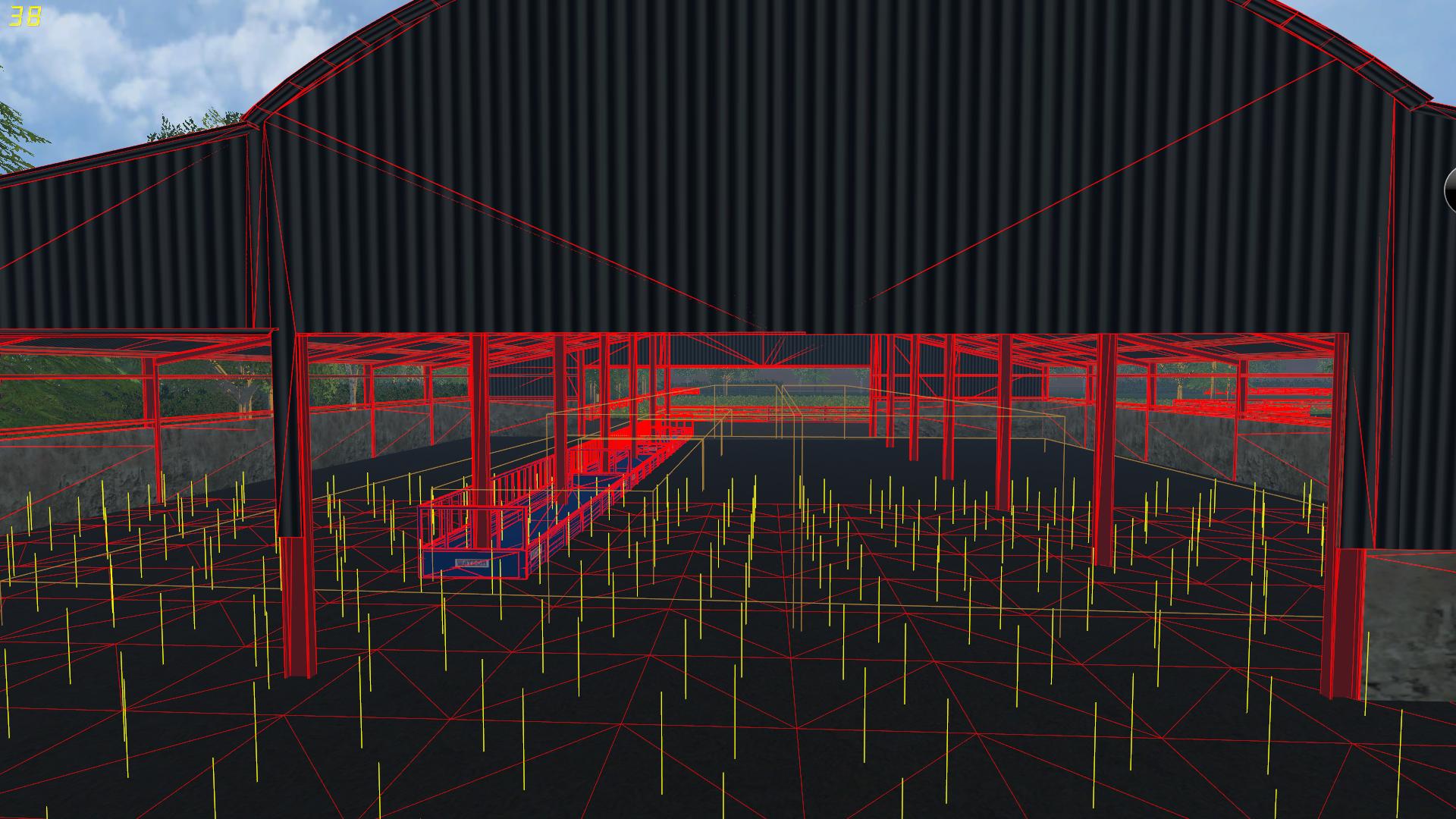1456x819 pixels.
Task: Select the front-left red steel column
Action: click(297, 607)
